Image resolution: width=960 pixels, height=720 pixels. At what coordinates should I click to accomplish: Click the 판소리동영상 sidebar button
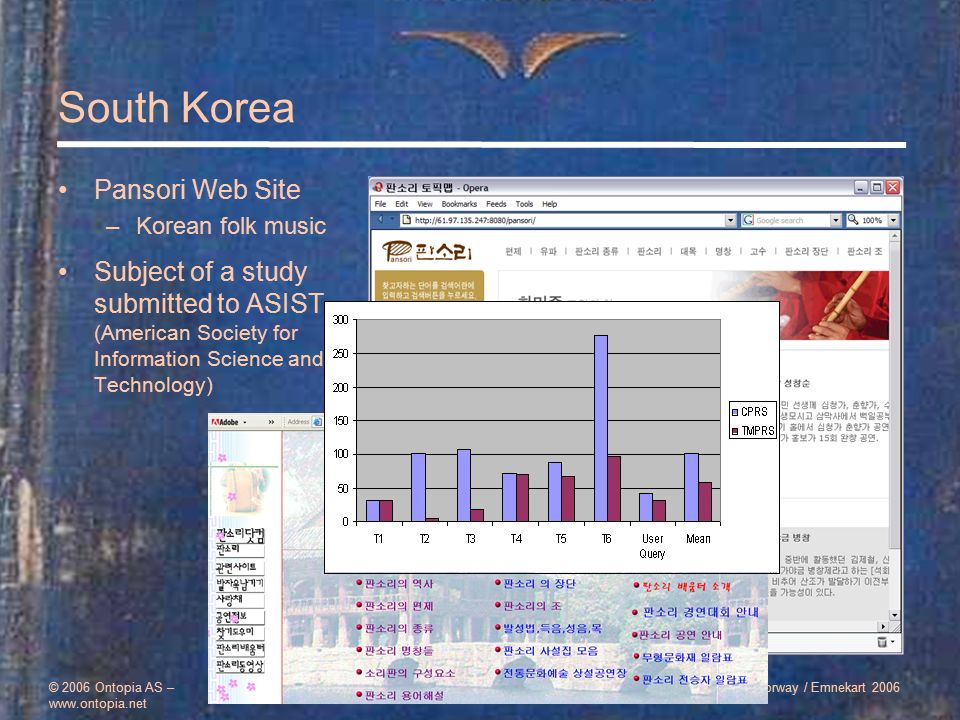click(x=239, y=666)
